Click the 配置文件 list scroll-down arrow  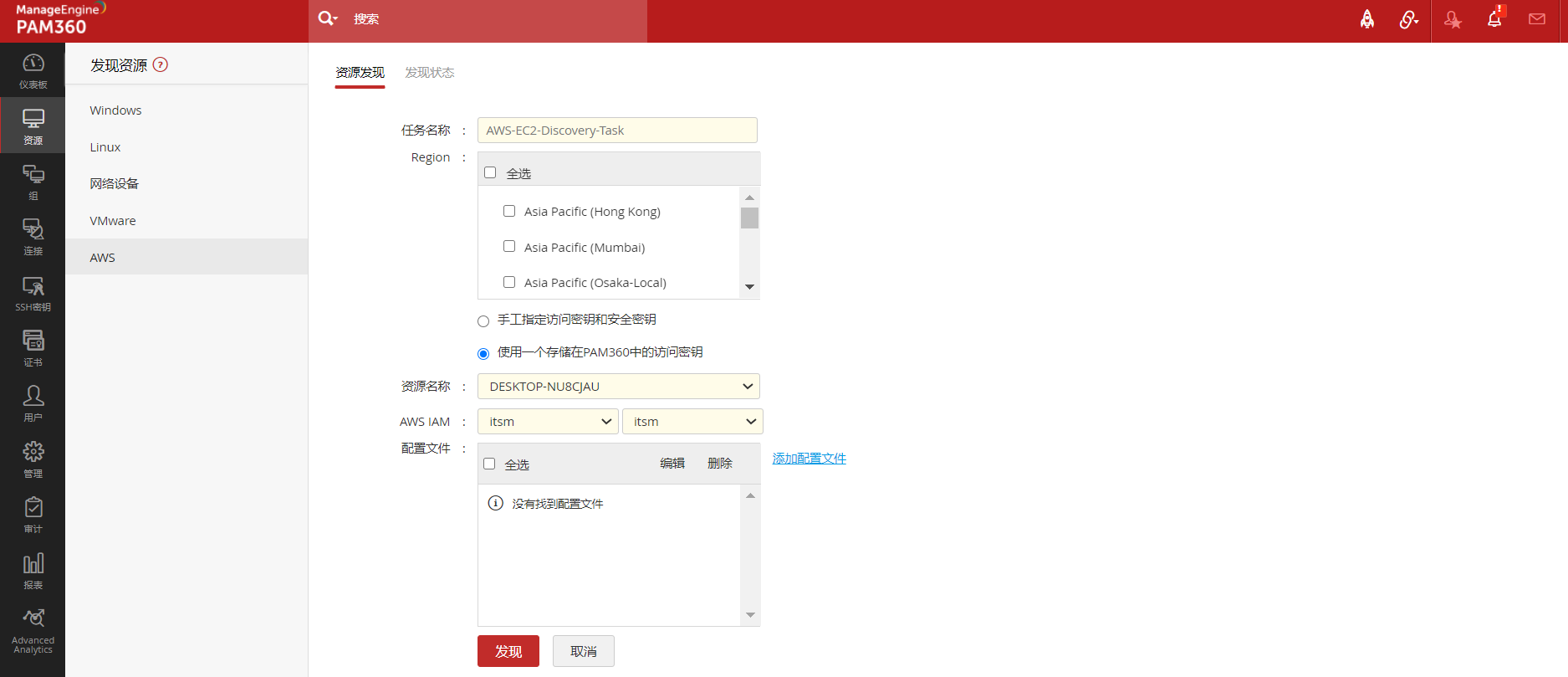751,615
